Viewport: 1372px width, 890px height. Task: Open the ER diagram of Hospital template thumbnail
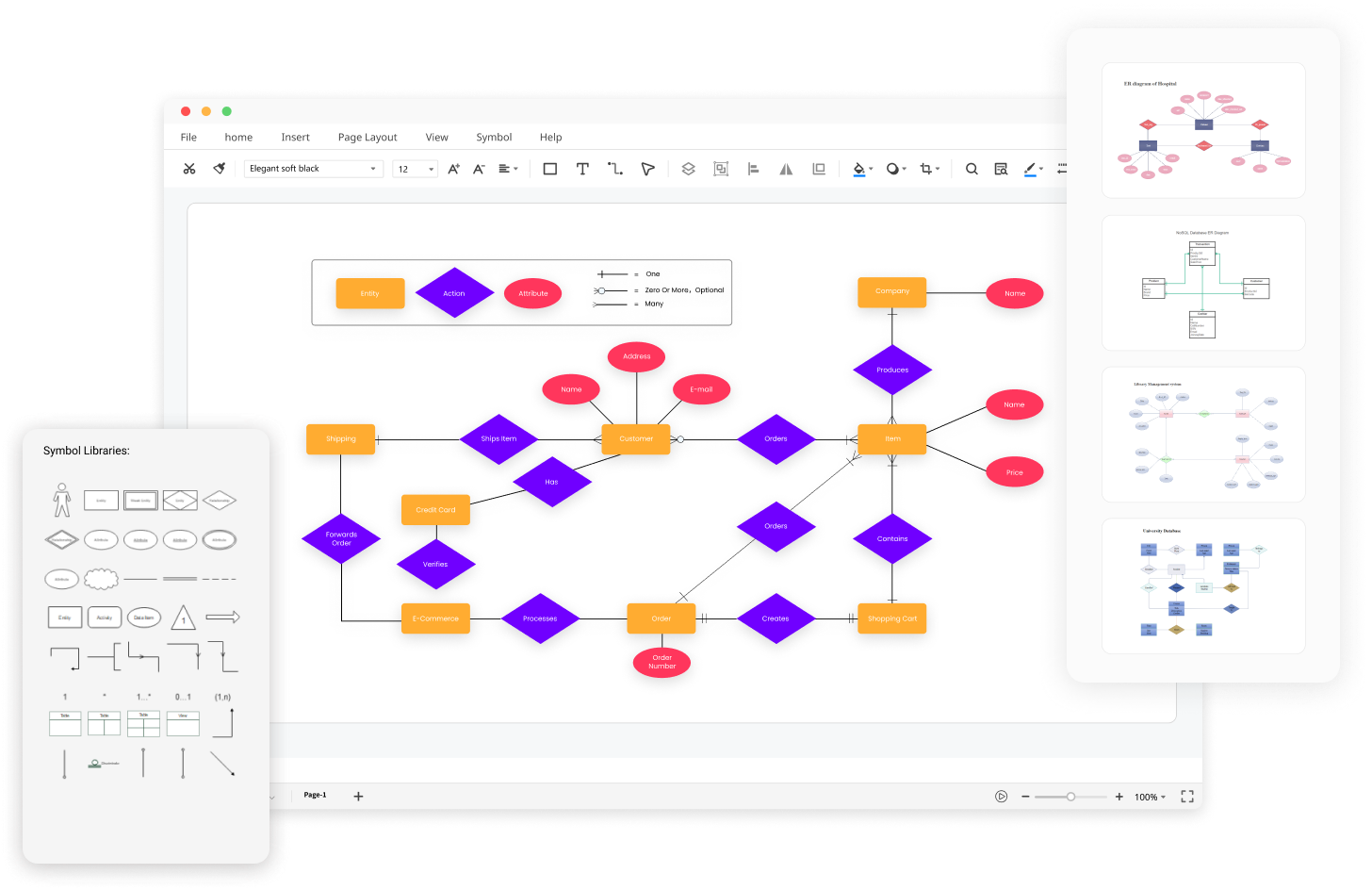click(1203, 129)
